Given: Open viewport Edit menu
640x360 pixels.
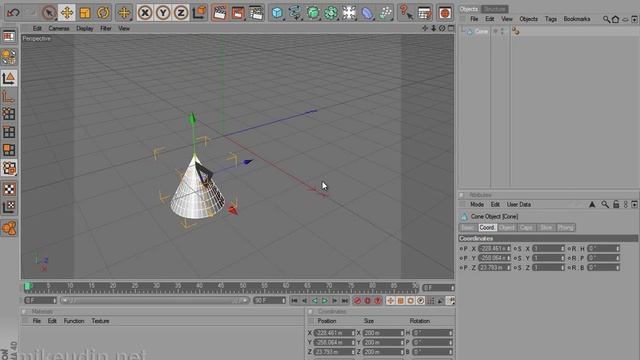Looking at the screenshot, I should 37,28.
